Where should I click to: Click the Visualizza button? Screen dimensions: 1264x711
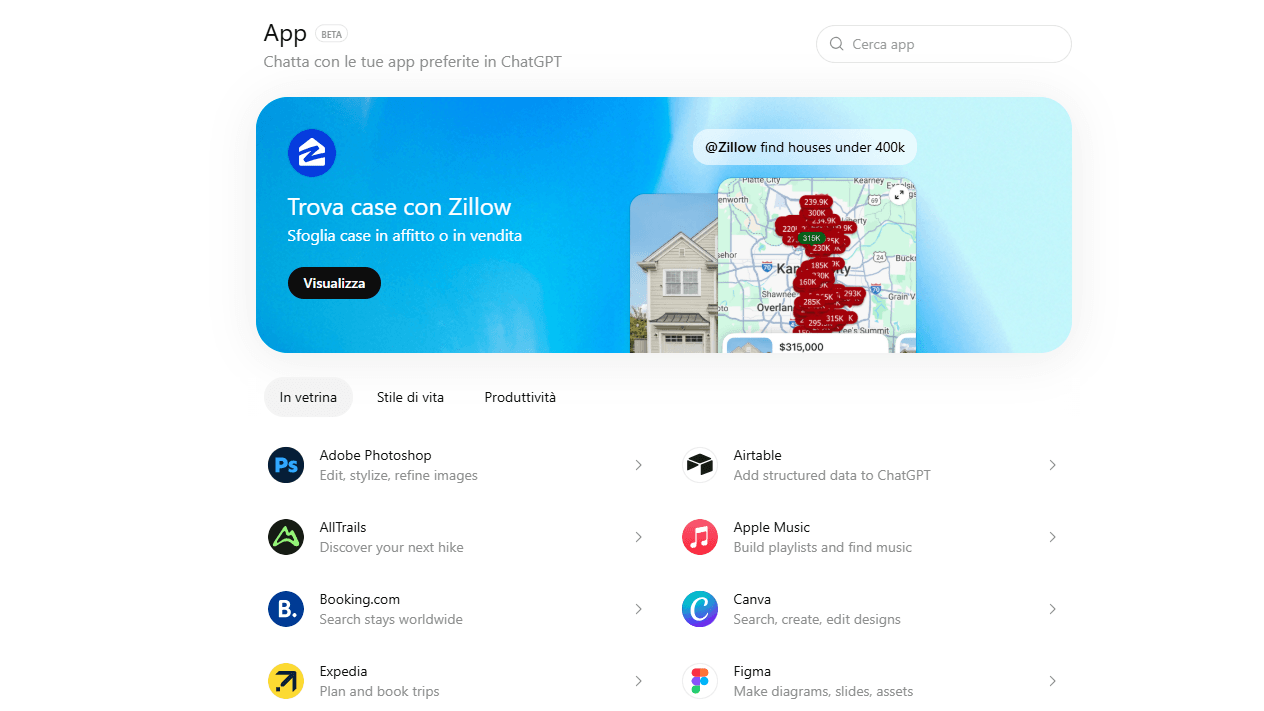pyautogui.click(x=334, y=283)
